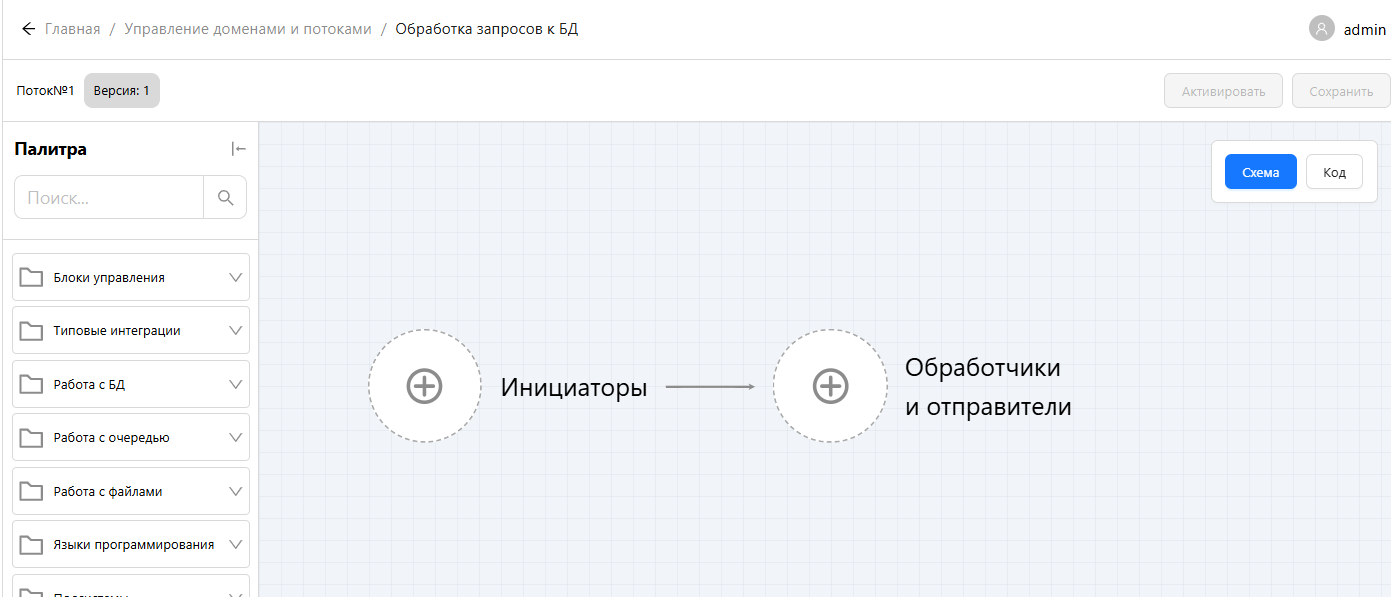
Task: Focus the palette Поиск field
Action: (109, 197)
